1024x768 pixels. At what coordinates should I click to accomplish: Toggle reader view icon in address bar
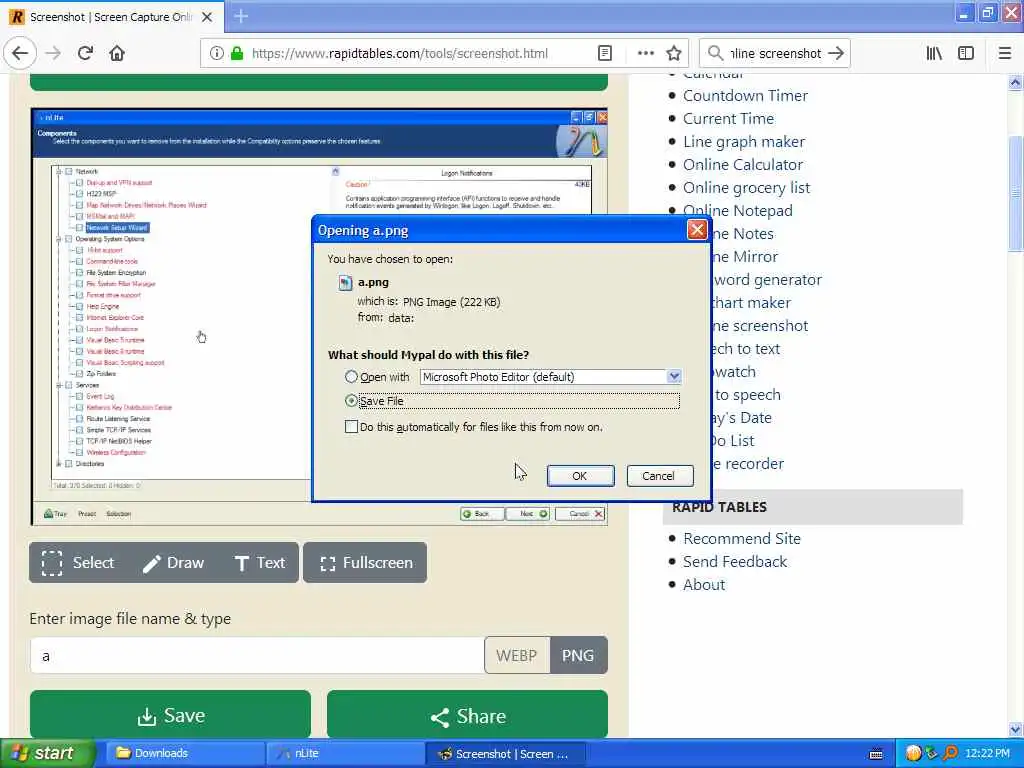[605, 53]
